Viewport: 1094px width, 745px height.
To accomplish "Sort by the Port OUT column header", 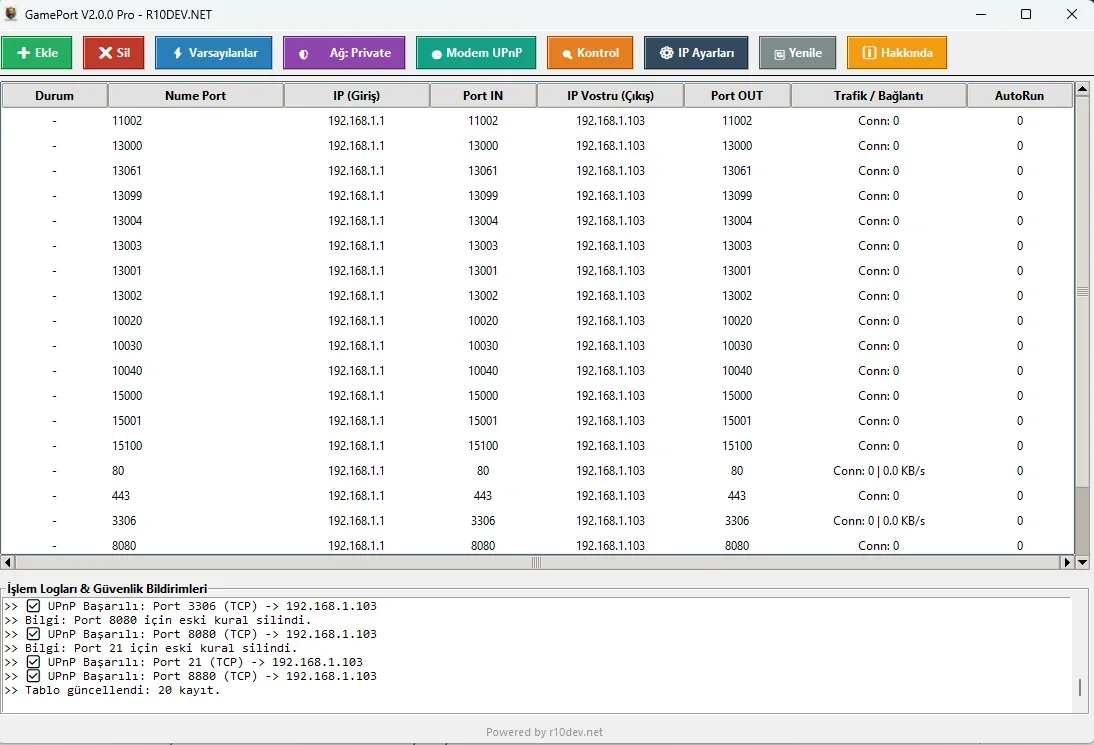I will pos(736,96).
